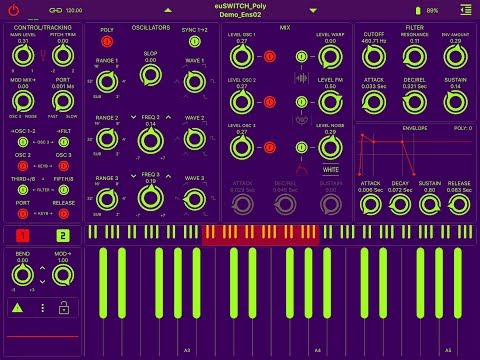Decrease FREQ 3 with down chevron

click(x=134, y=176)
